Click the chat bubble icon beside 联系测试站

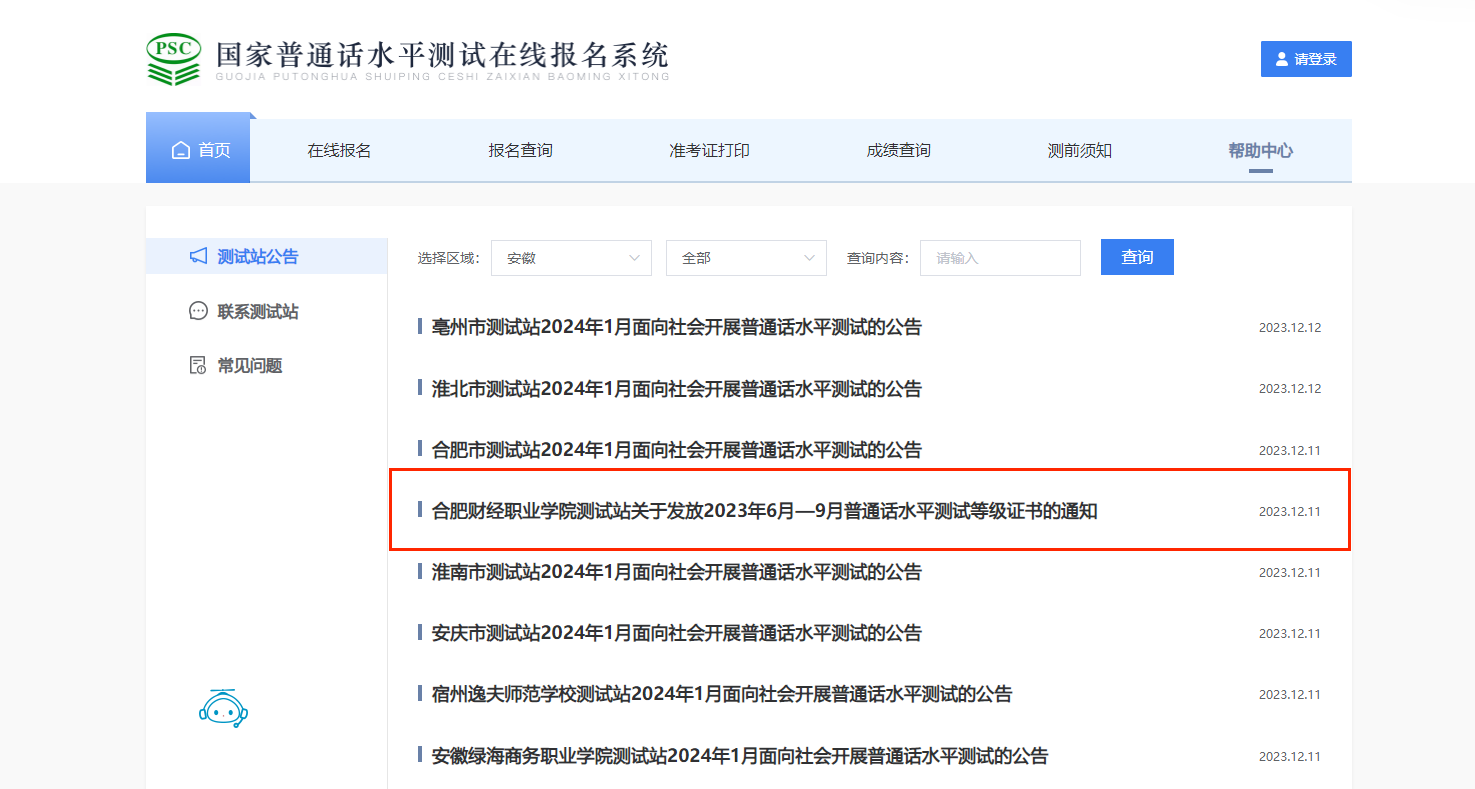pos(198,311)
